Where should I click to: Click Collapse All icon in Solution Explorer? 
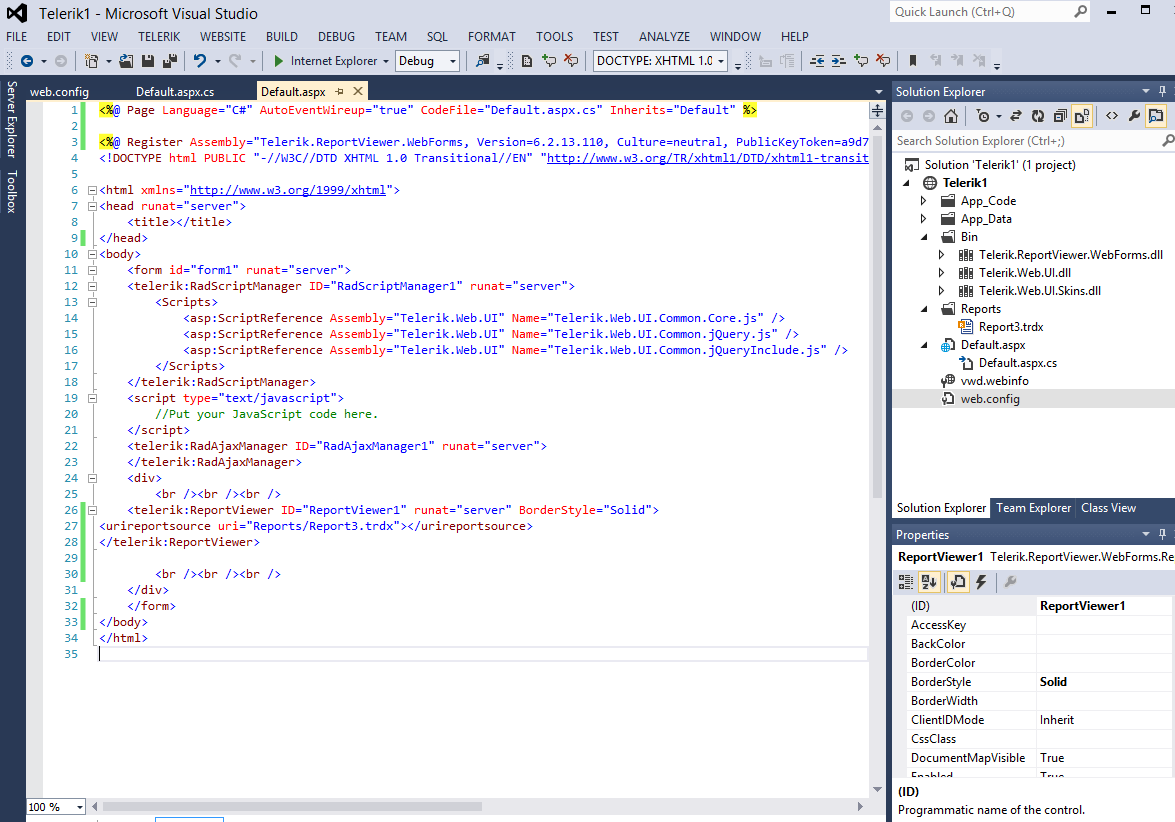pos(1059,116)
